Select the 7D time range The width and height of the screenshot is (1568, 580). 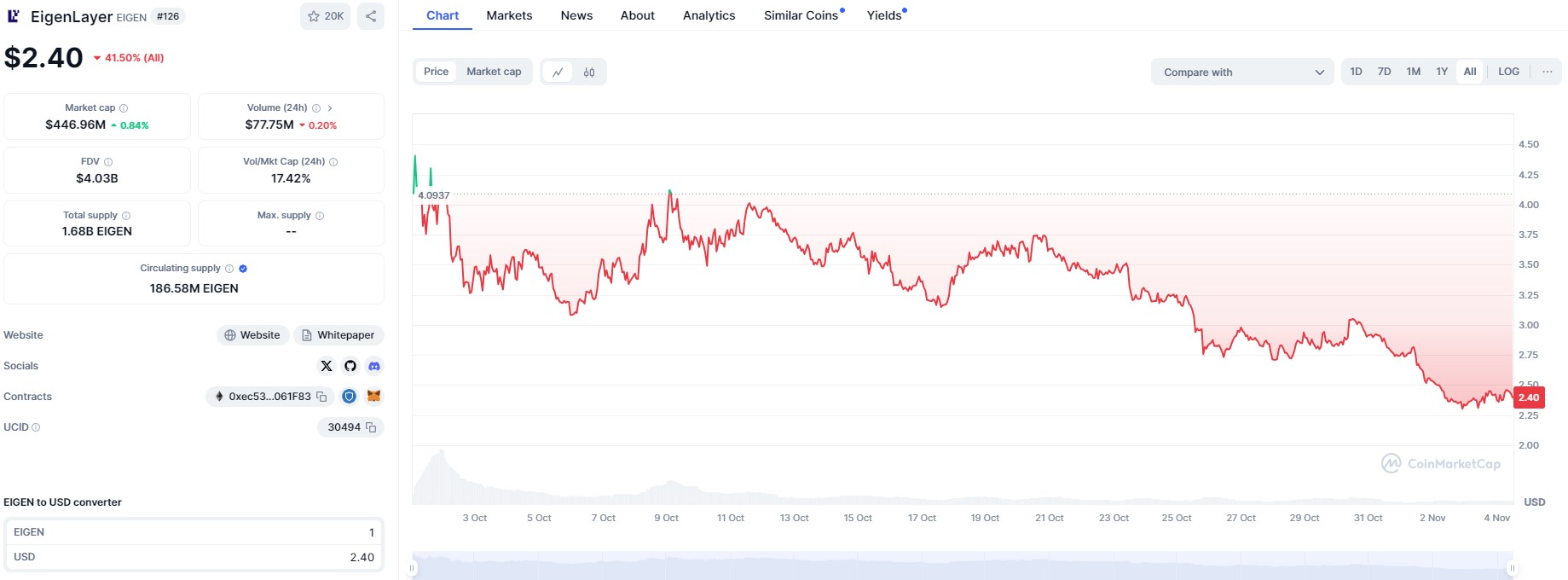coord(1384,72)
